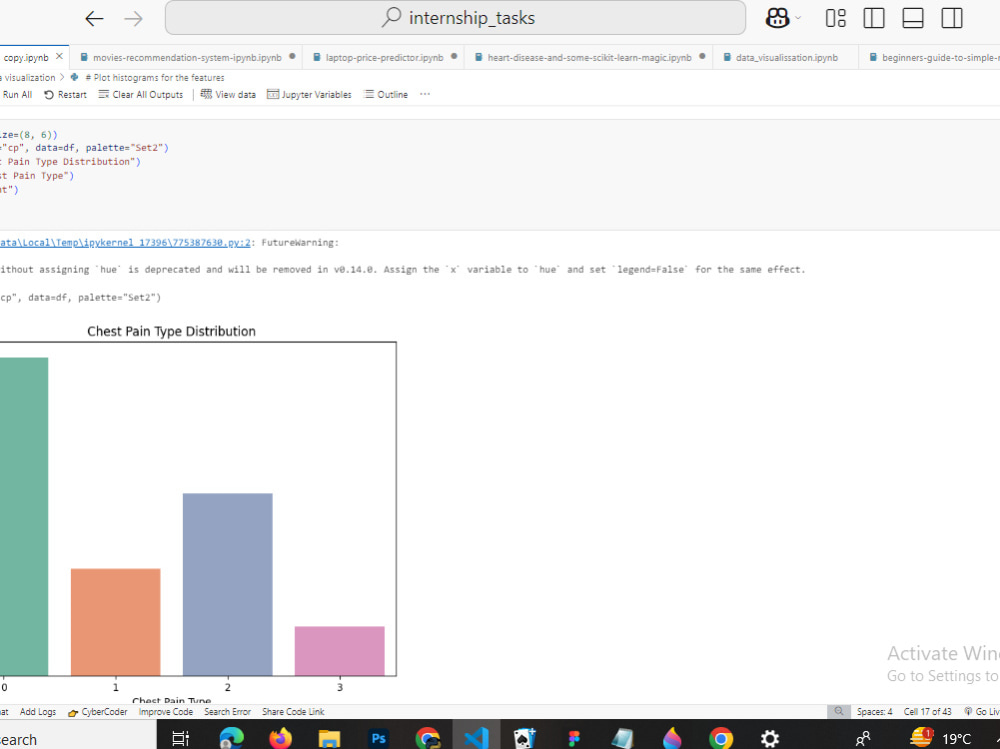Click the movies-recommendation tab's unsaved dot
The width and height of the screenshot is (1000, 749).
click(x=292, y=56)
